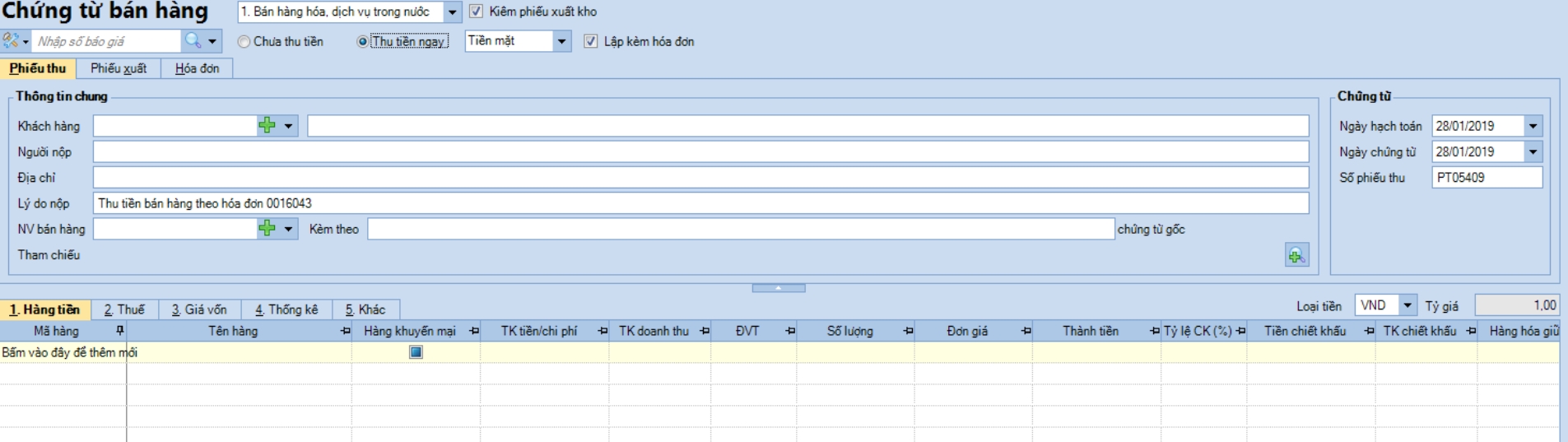Add new salesperson with green plus icon

tap(267, 228)
